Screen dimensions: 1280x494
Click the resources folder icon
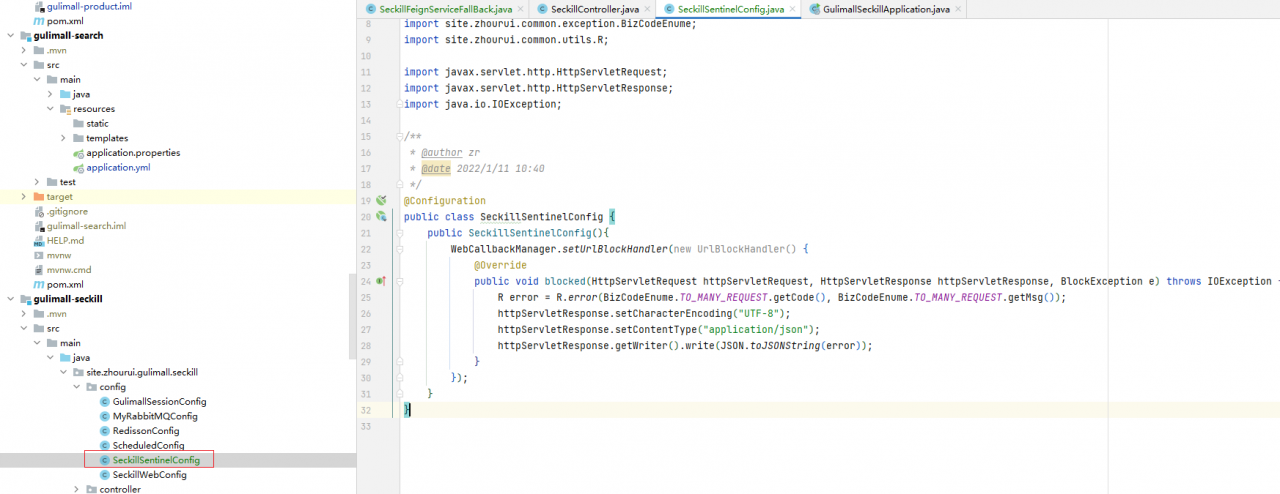coord(65,109)
